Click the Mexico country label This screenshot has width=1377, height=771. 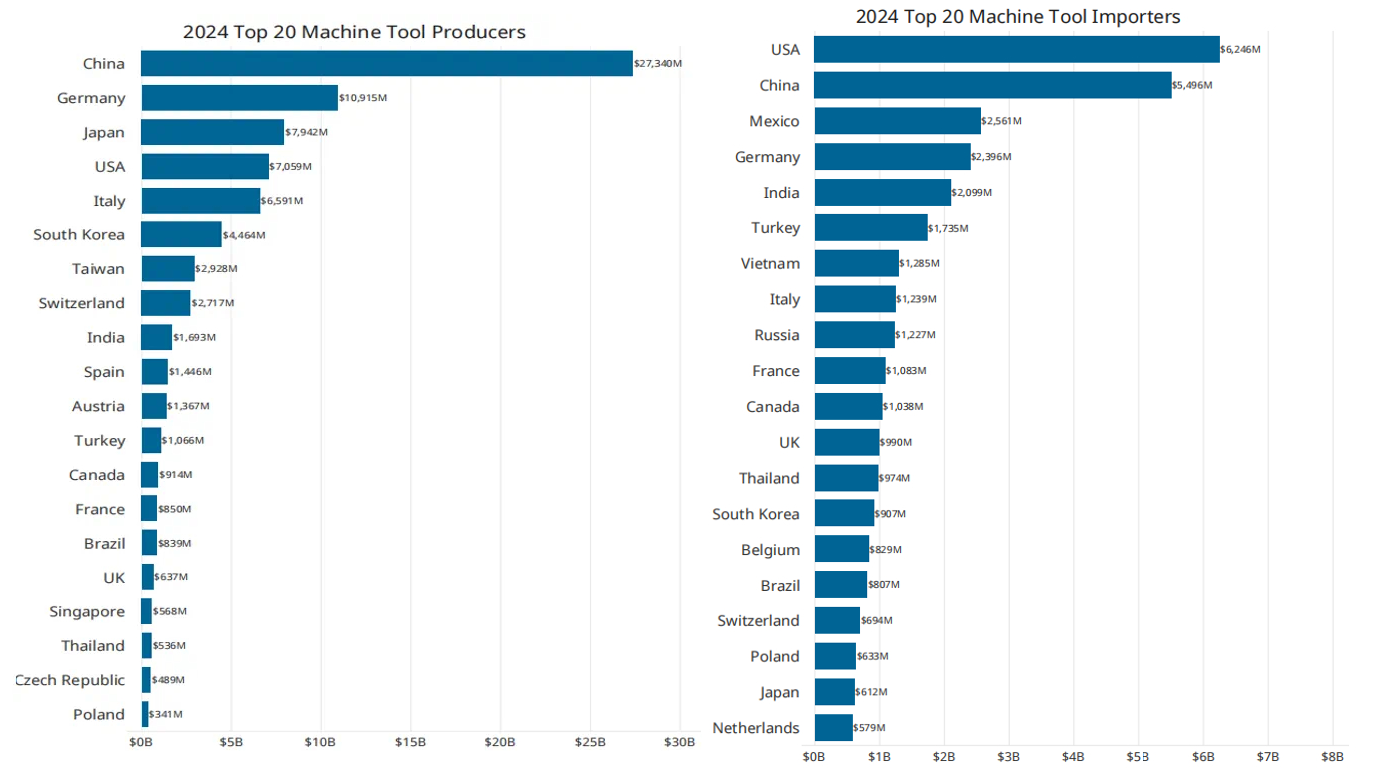774,121
